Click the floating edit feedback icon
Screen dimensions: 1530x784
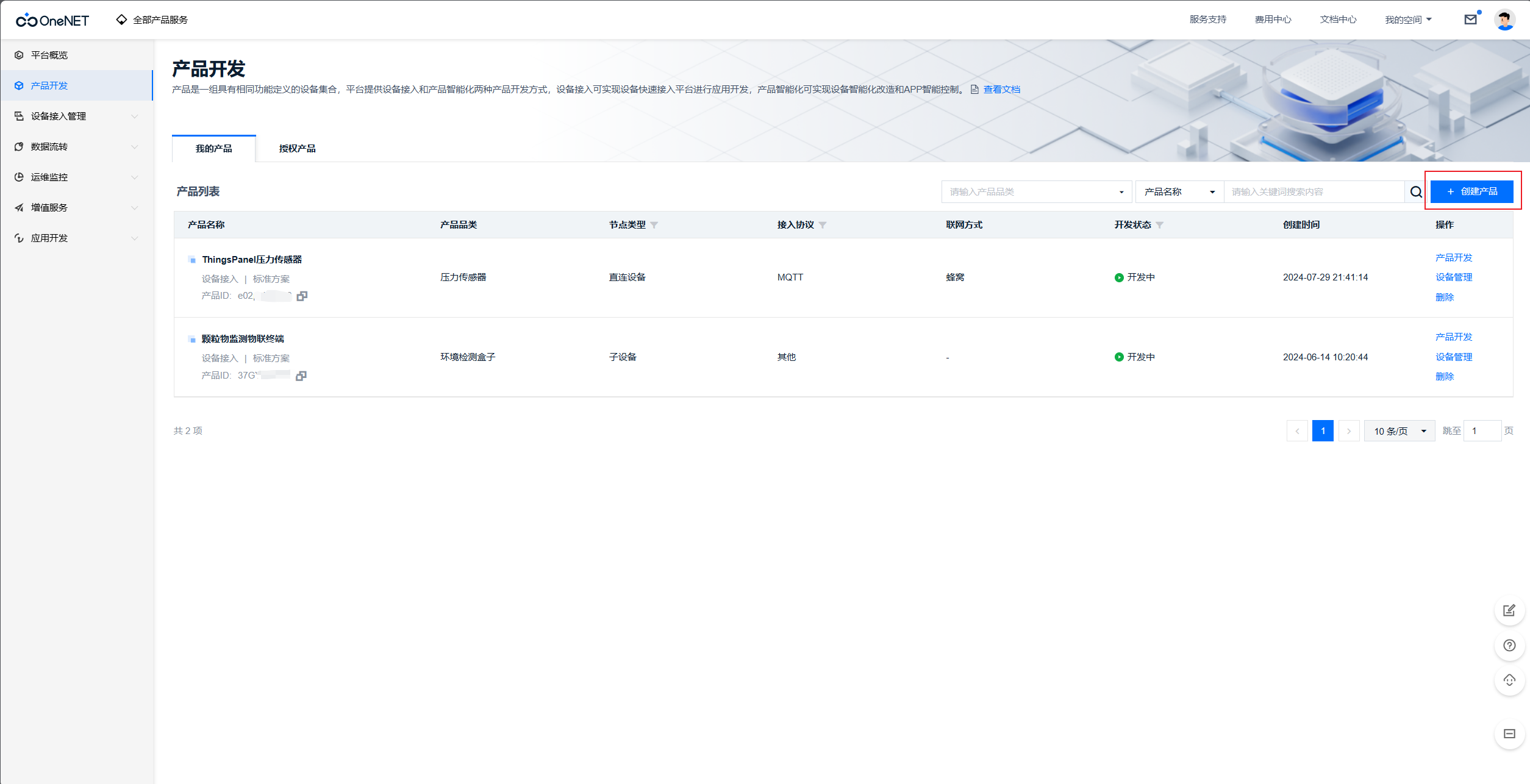pyautogui.click(x=1509, y=610)
